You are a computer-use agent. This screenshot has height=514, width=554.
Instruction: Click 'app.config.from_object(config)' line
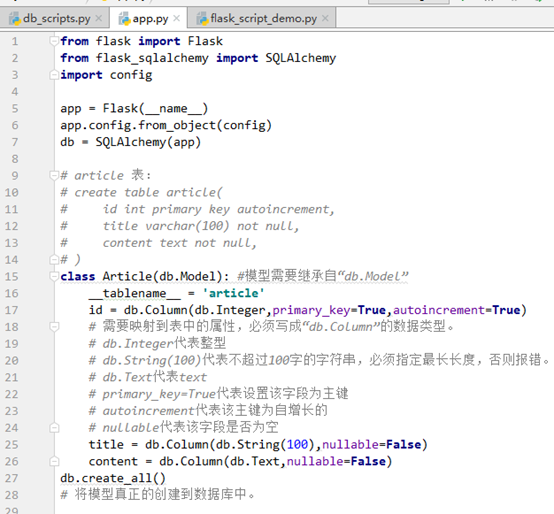coord(166,125)
